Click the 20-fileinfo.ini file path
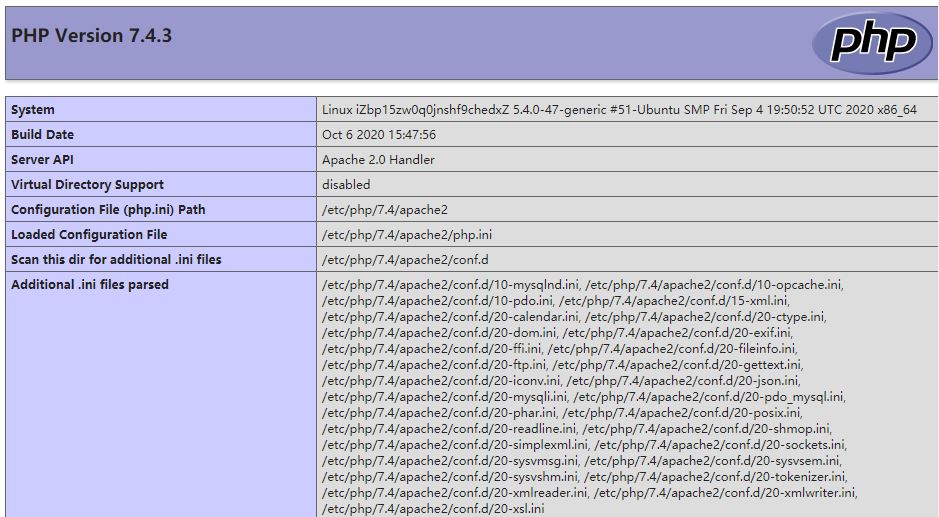This screenshot has width=939, height=517. coord(671,349)
